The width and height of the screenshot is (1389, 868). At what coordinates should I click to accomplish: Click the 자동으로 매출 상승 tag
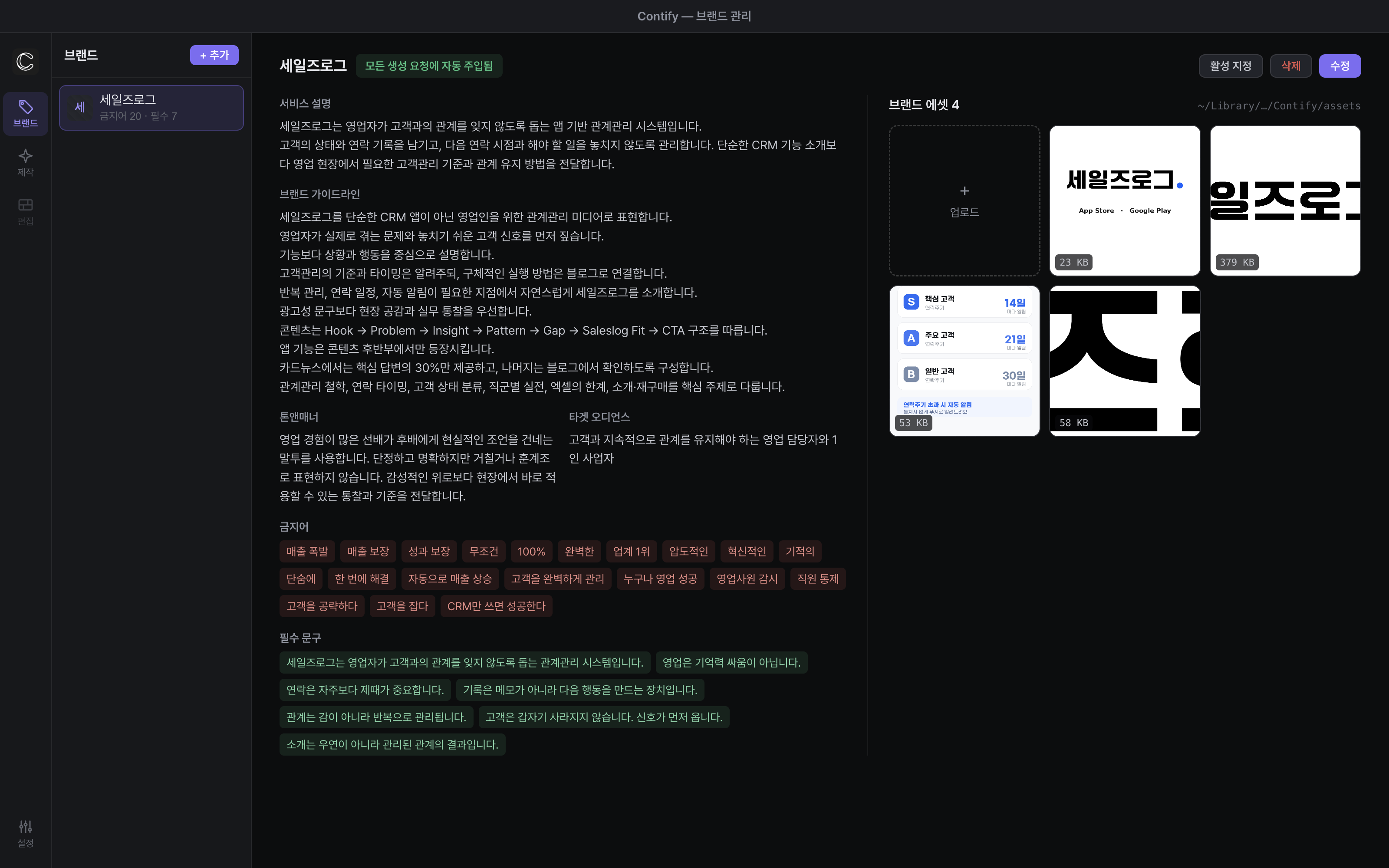[x=450, y=579]
